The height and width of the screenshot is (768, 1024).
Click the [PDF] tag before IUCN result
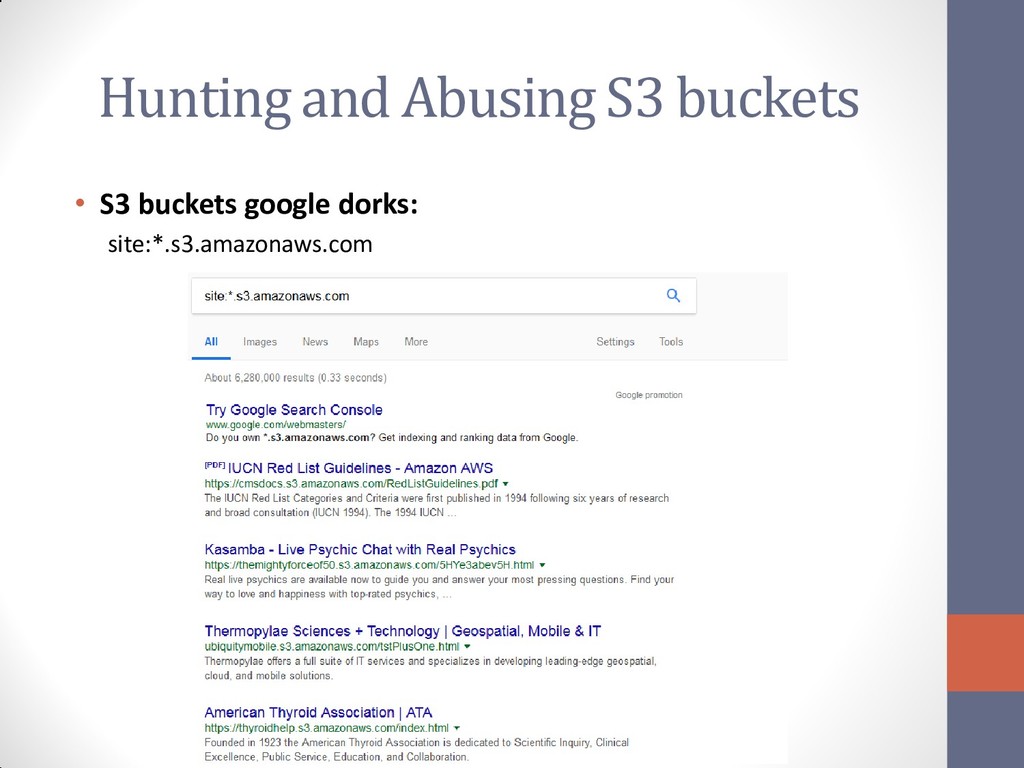[215, 465]
